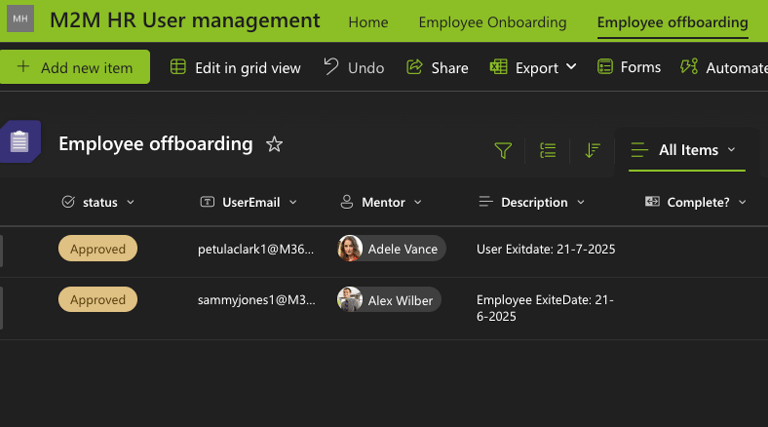The image size is (768, 427).
Task: Open the All Items view dropdown
Action: pyautogui.click(x=686, y=150)
